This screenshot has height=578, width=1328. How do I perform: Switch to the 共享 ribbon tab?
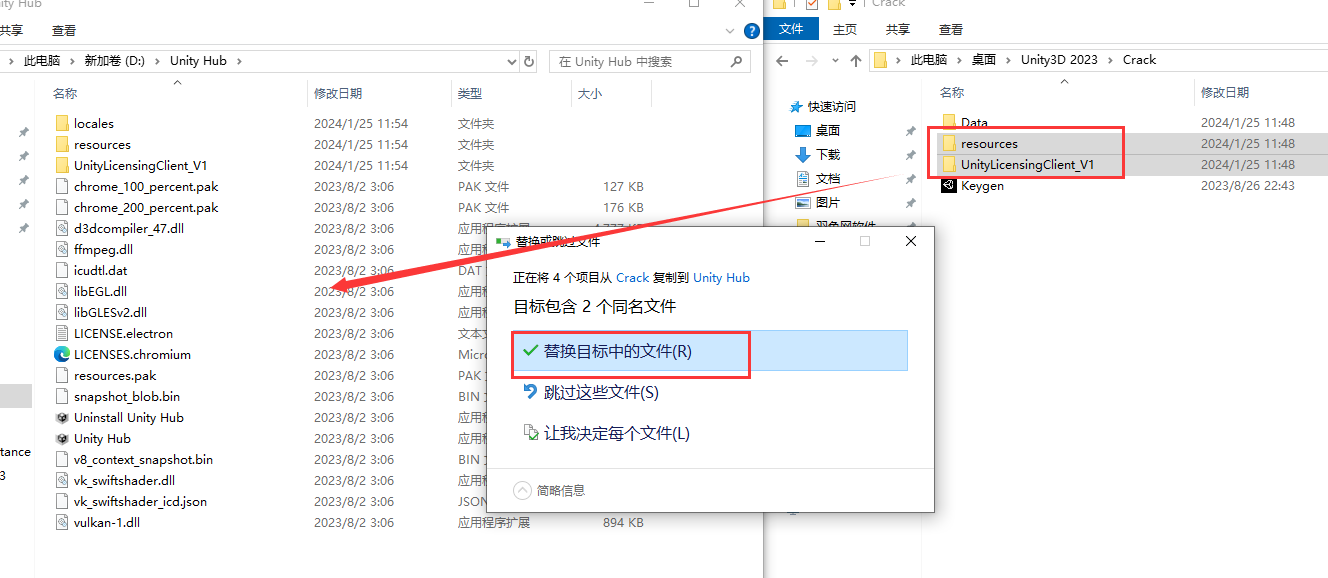click(897, 29)
